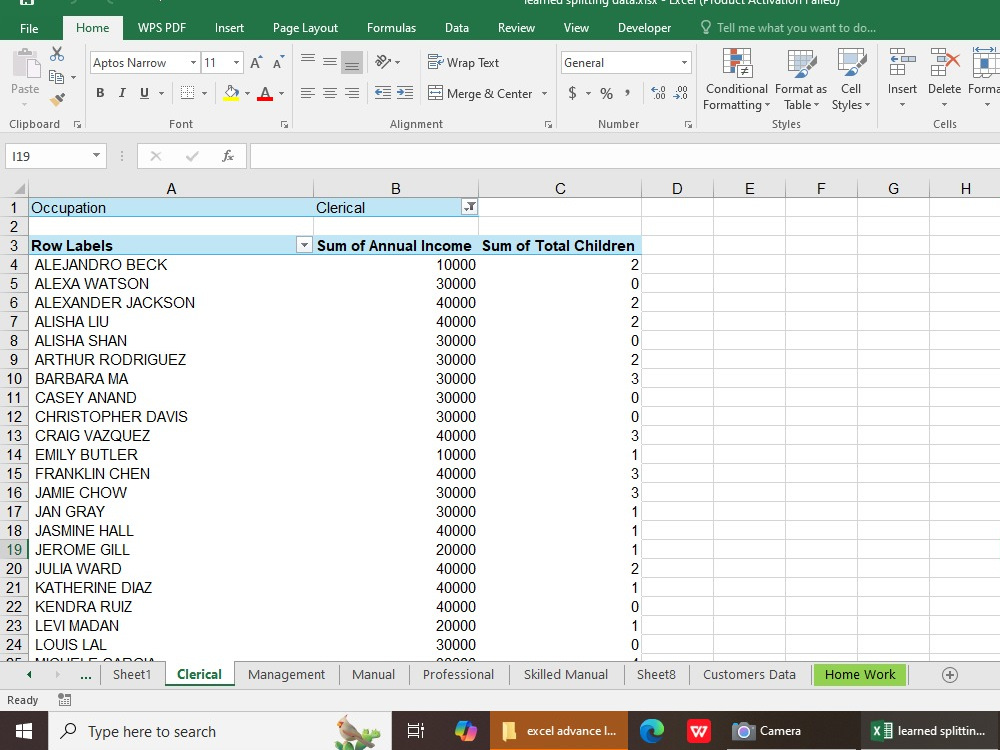Expand the Row Labels filter dropdown
This screenshot has height=750, width=1000.
(304, 245)
